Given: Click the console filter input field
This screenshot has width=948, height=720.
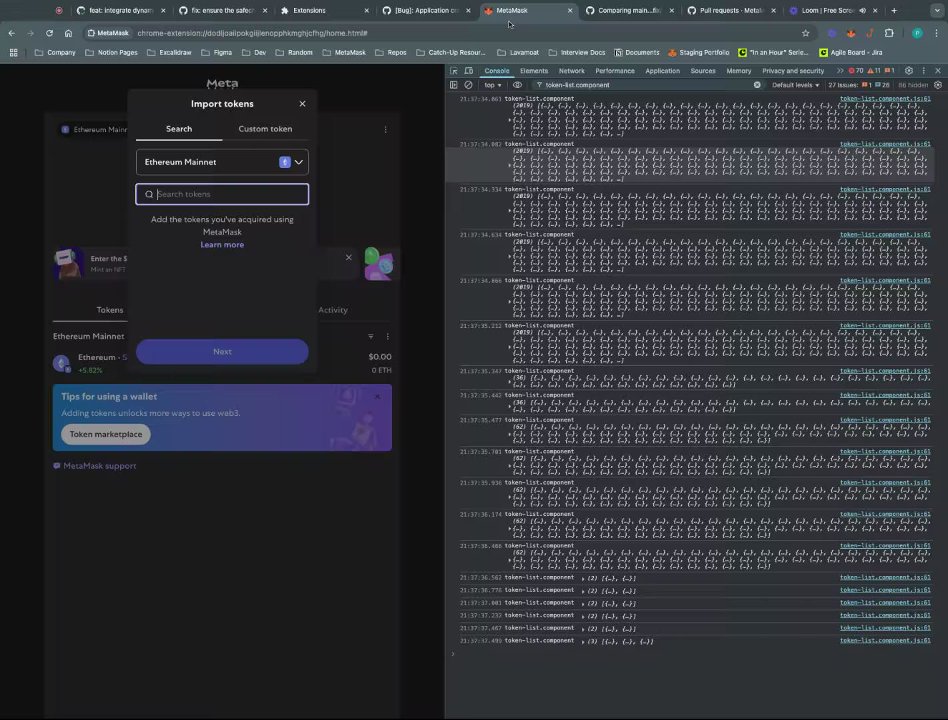Looking at the screenshot, I should coord(647,85).
